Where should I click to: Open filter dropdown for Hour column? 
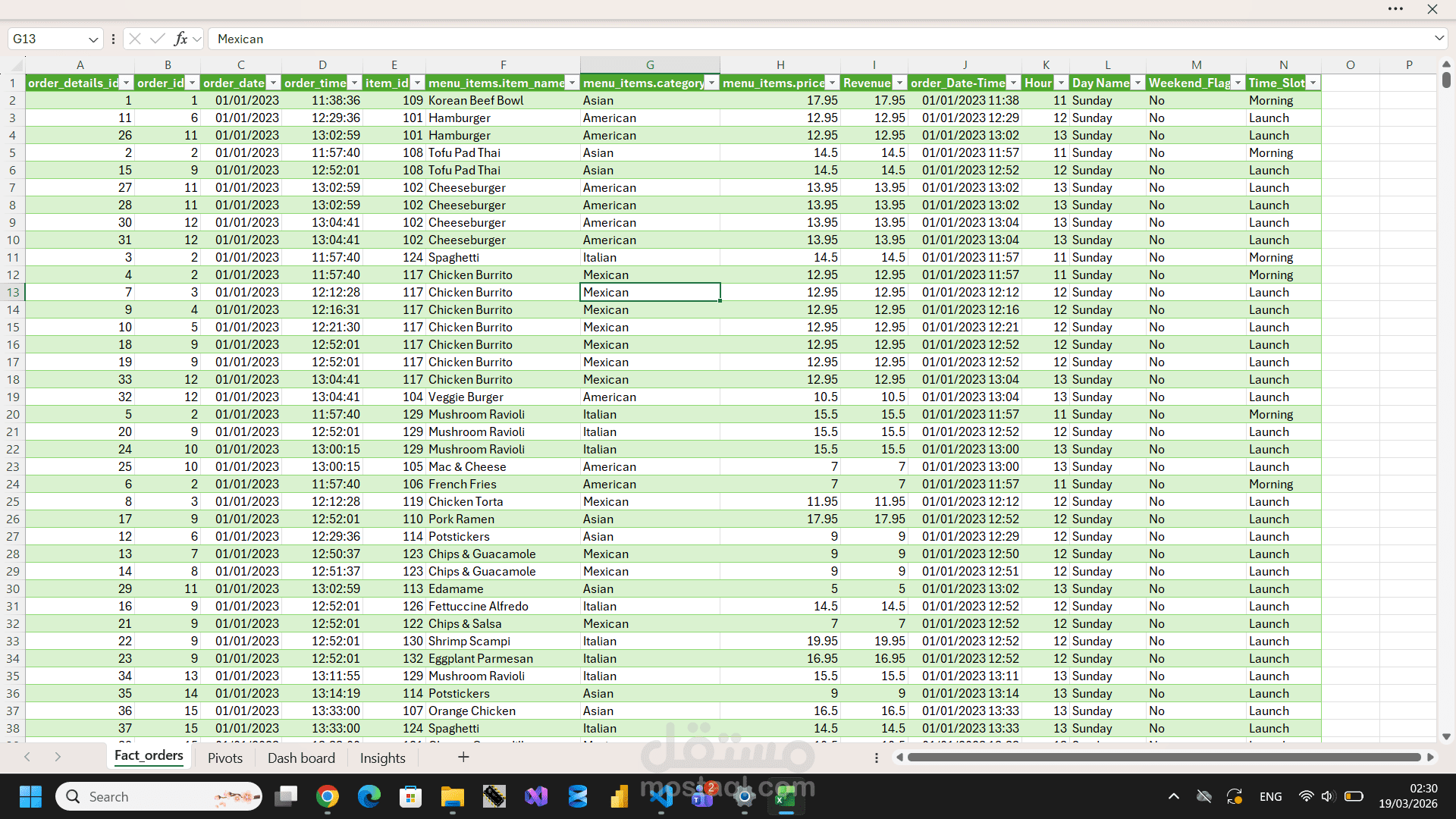[1061, 83]
